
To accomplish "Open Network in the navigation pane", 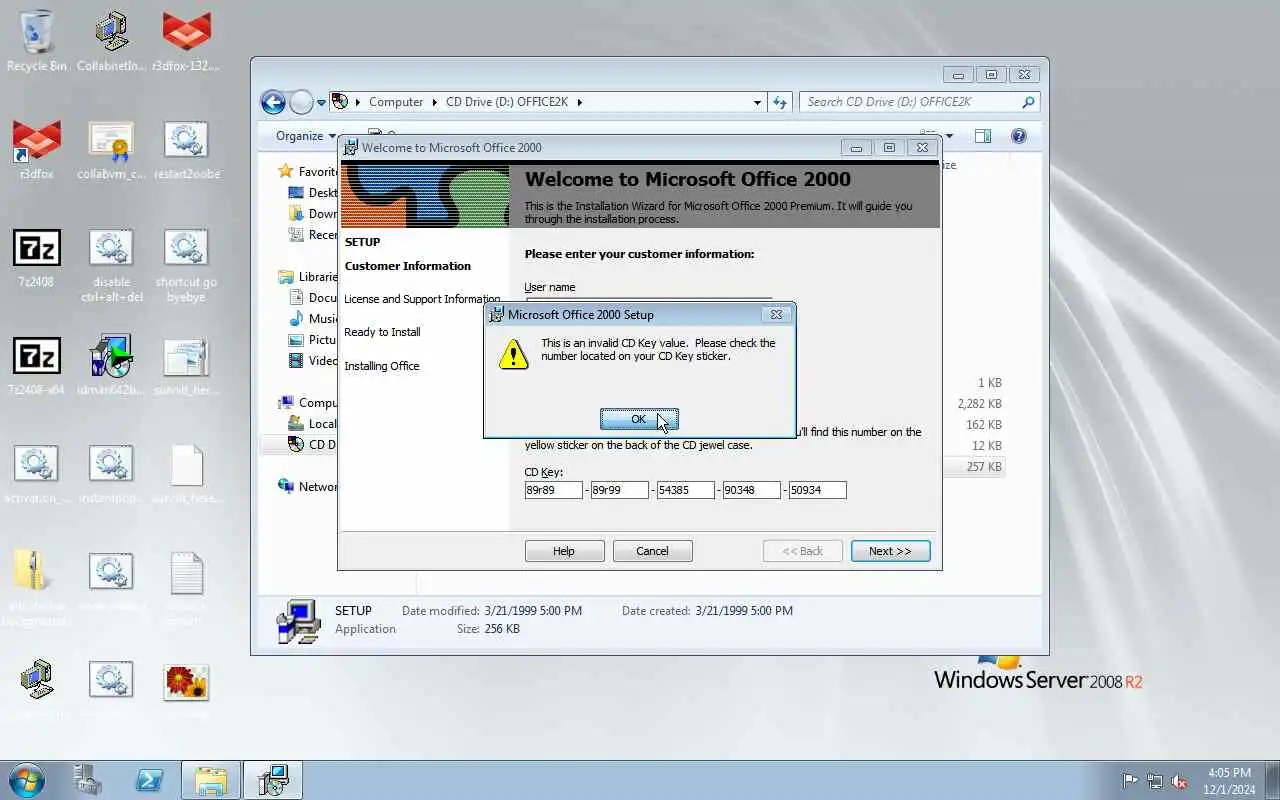I will pyautogui.click(x=307, y=487).
